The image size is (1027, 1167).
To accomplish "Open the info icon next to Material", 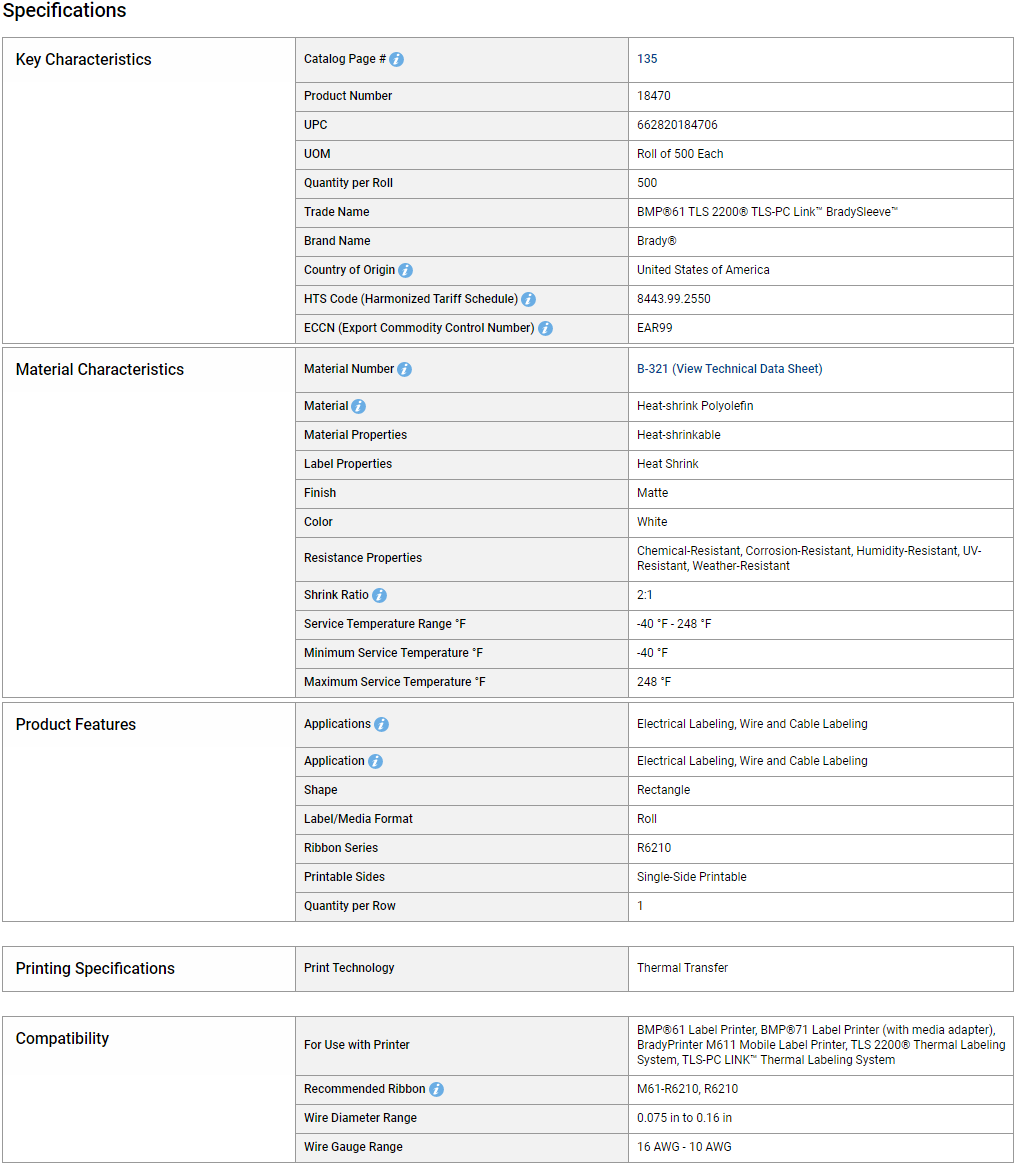I will (359, 406).
